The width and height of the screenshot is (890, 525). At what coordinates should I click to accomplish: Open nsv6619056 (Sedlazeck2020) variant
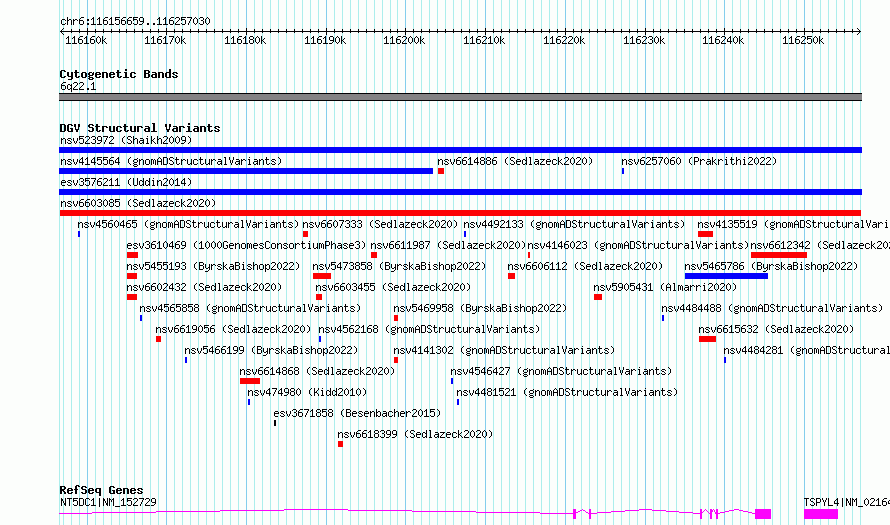pos(233,329)
